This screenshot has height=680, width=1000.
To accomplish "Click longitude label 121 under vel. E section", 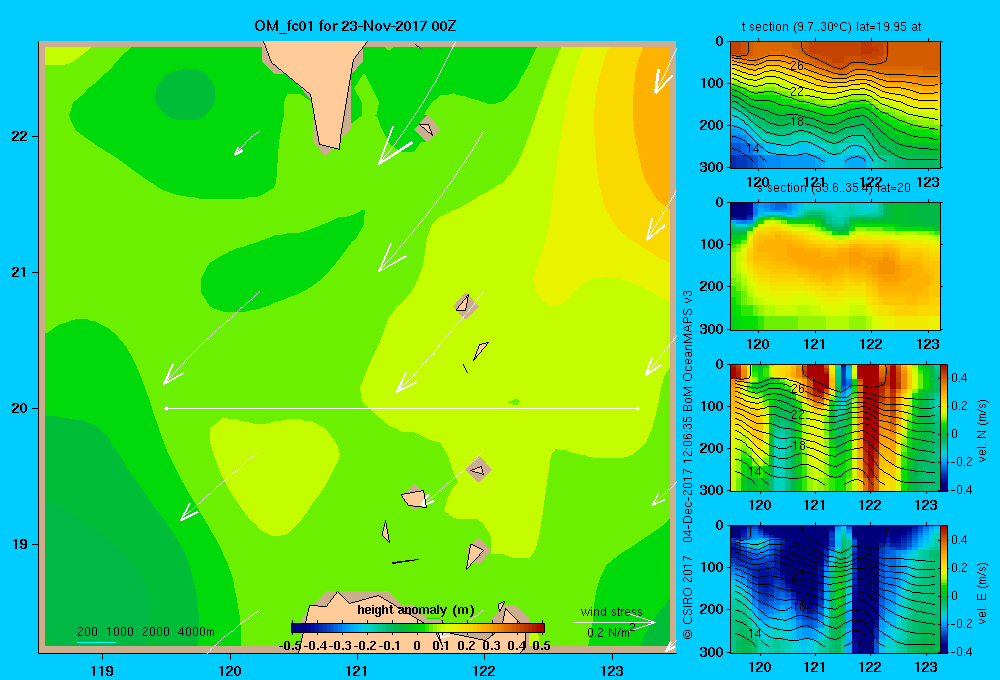I will pos(814,667).
